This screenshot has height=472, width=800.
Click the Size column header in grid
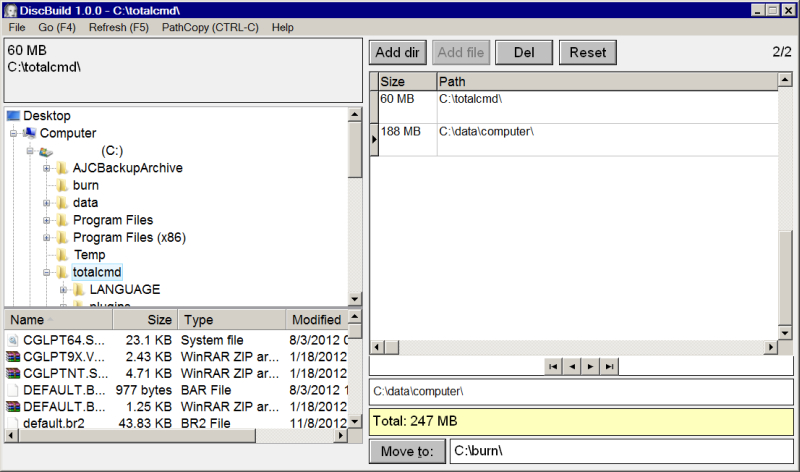[408, 82]
